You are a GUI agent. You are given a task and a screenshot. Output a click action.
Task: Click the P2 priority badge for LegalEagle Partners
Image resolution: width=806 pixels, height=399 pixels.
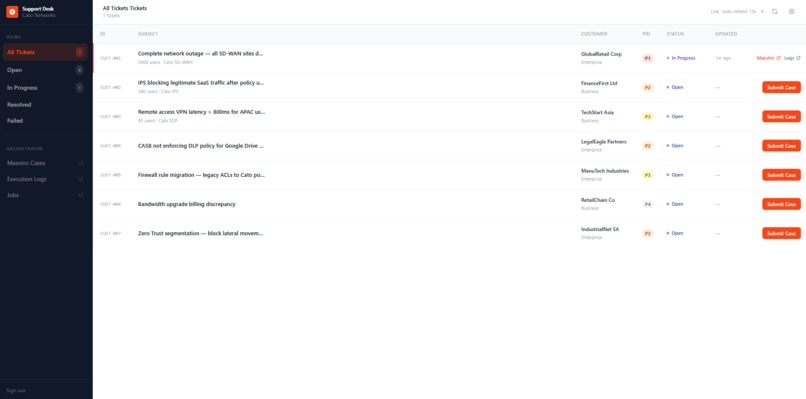(x=648, y=146)
